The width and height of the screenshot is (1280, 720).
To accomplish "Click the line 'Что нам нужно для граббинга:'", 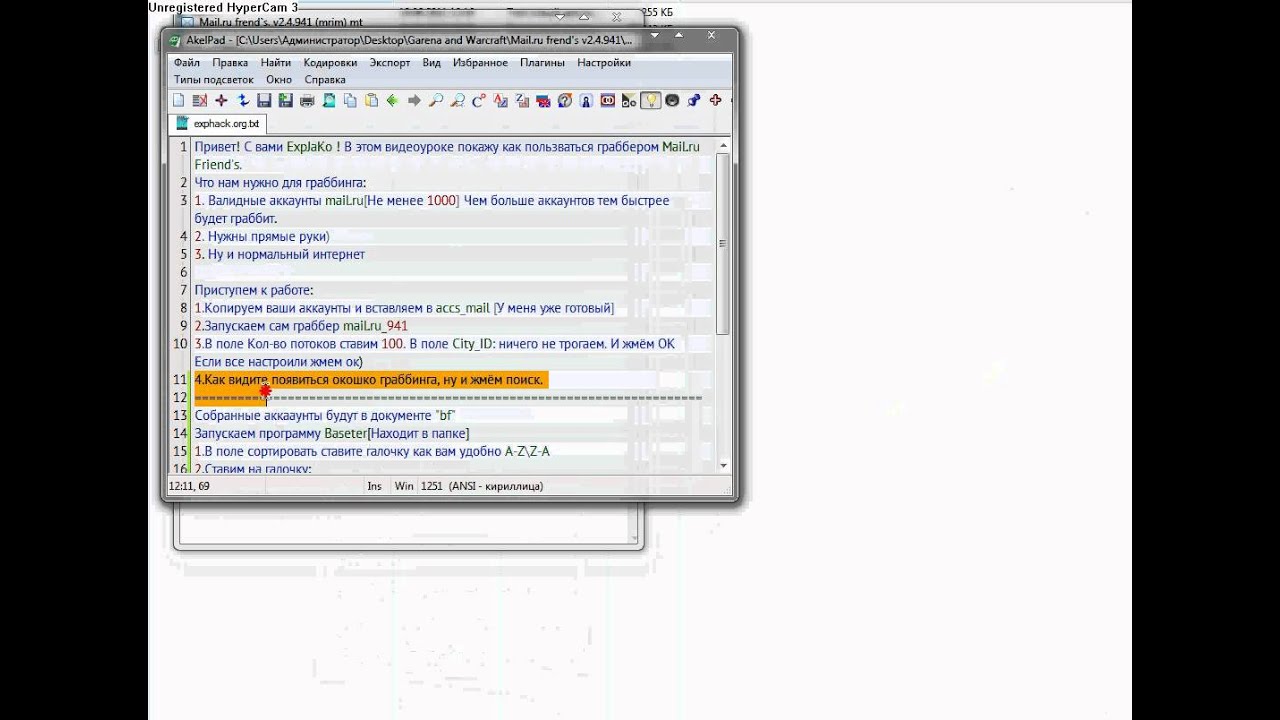I will 280,182.
